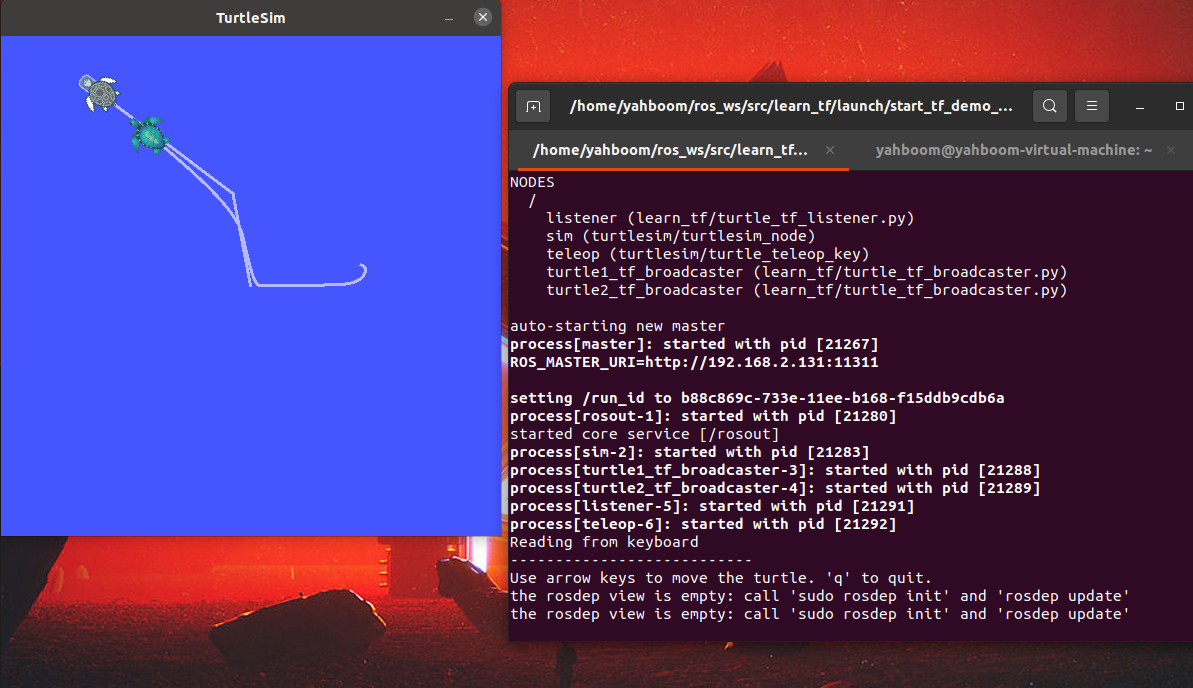Image resolution: width=1193 pixels, height=688 pixels.
Task: Click the process[sim-2] started line
Action: pos(689,452)
